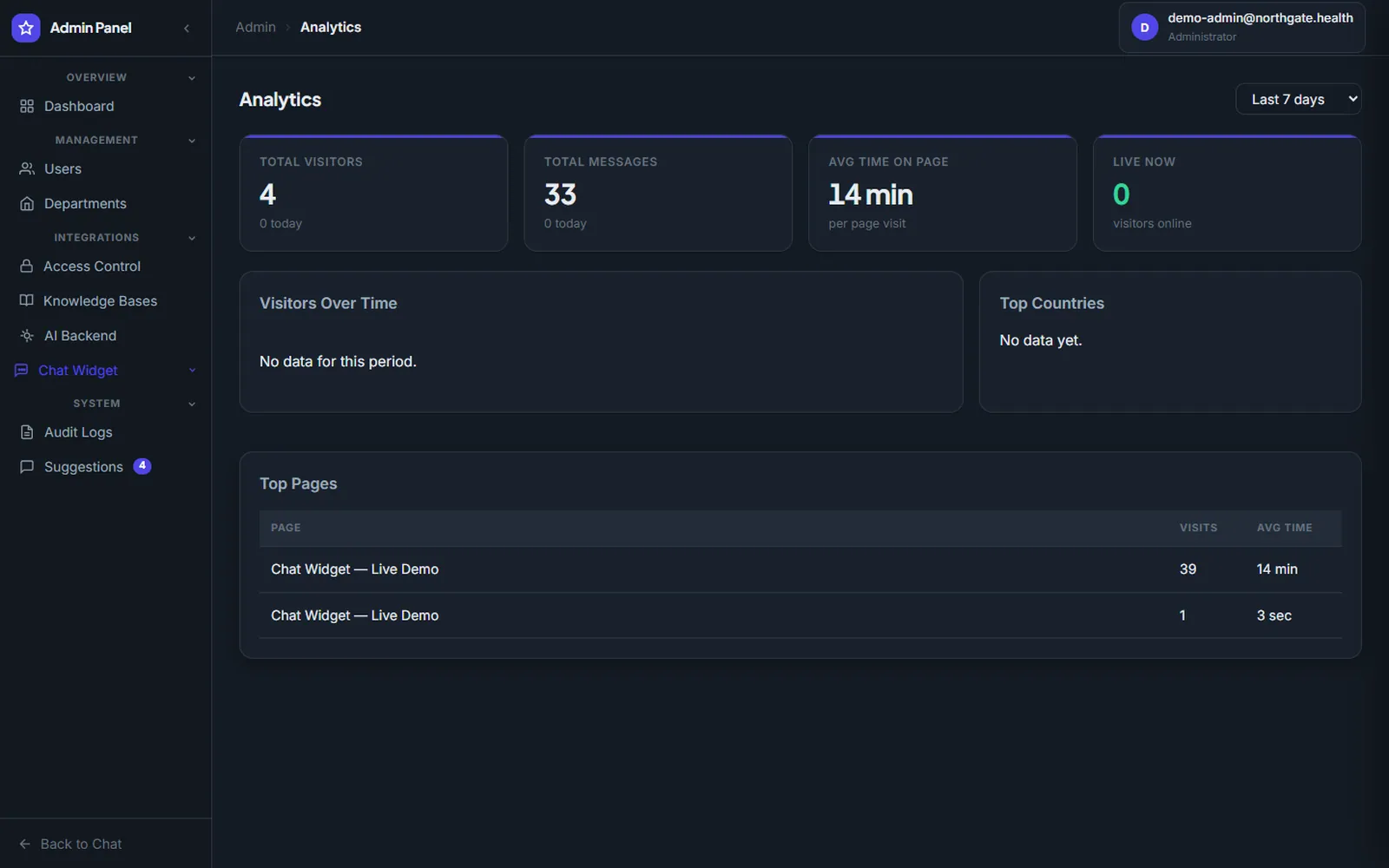Click the Suggestions speech bubble icon

coord(27,466)
